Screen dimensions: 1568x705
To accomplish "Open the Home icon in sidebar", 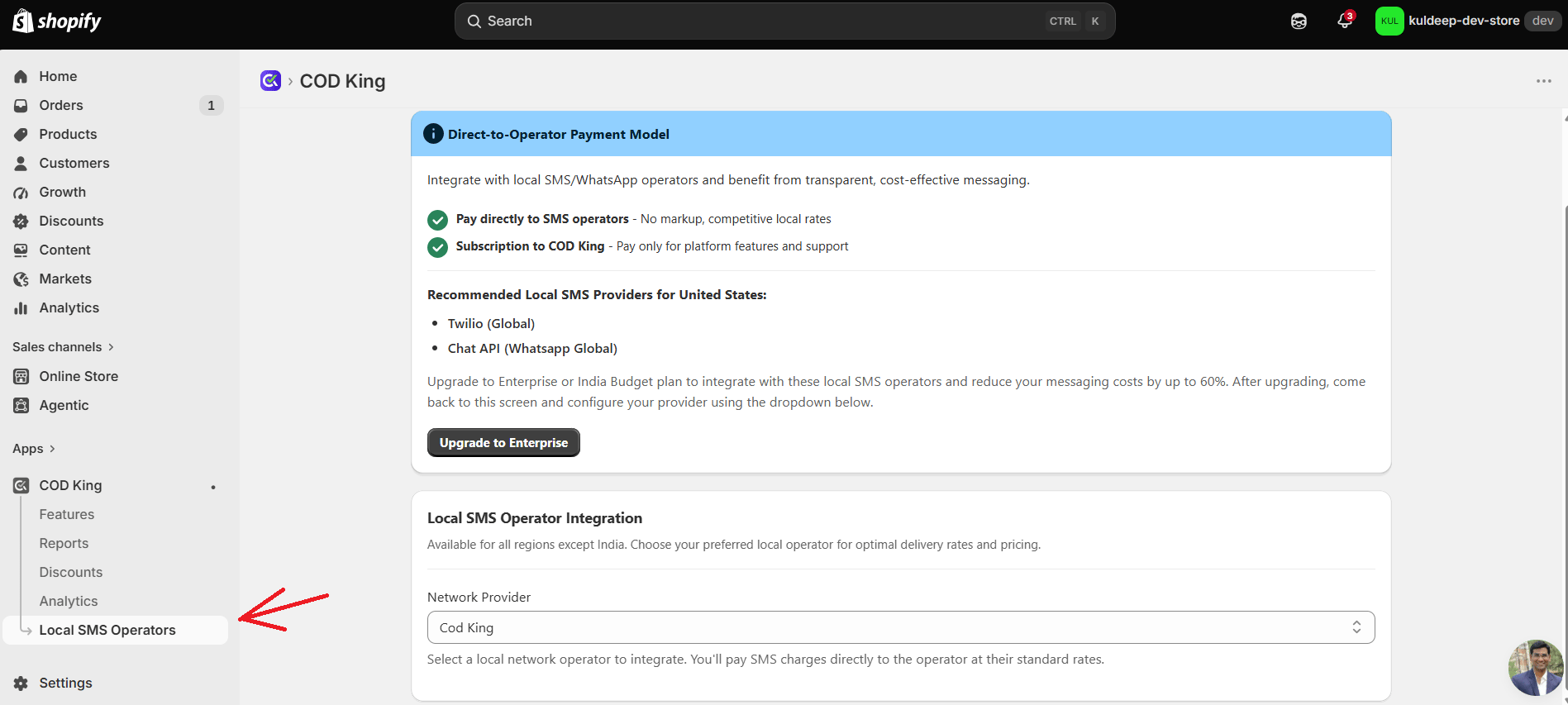I will 21,76.
